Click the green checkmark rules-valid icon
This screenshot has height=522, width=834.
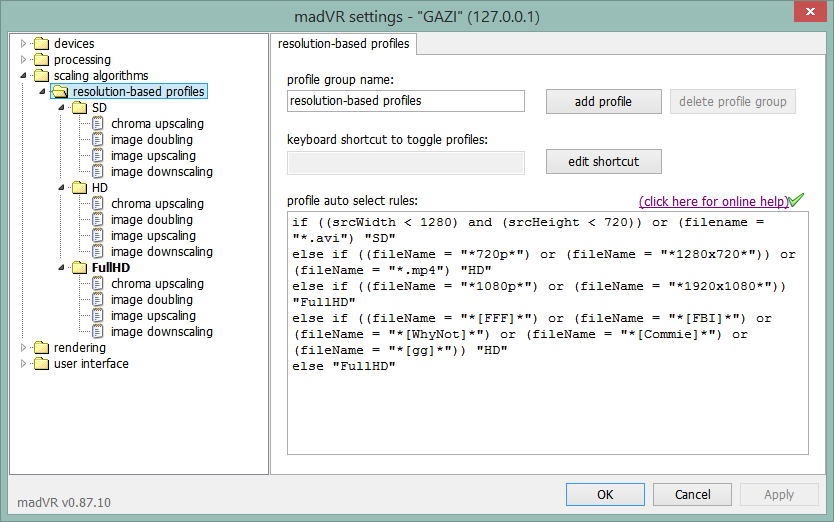796,200
